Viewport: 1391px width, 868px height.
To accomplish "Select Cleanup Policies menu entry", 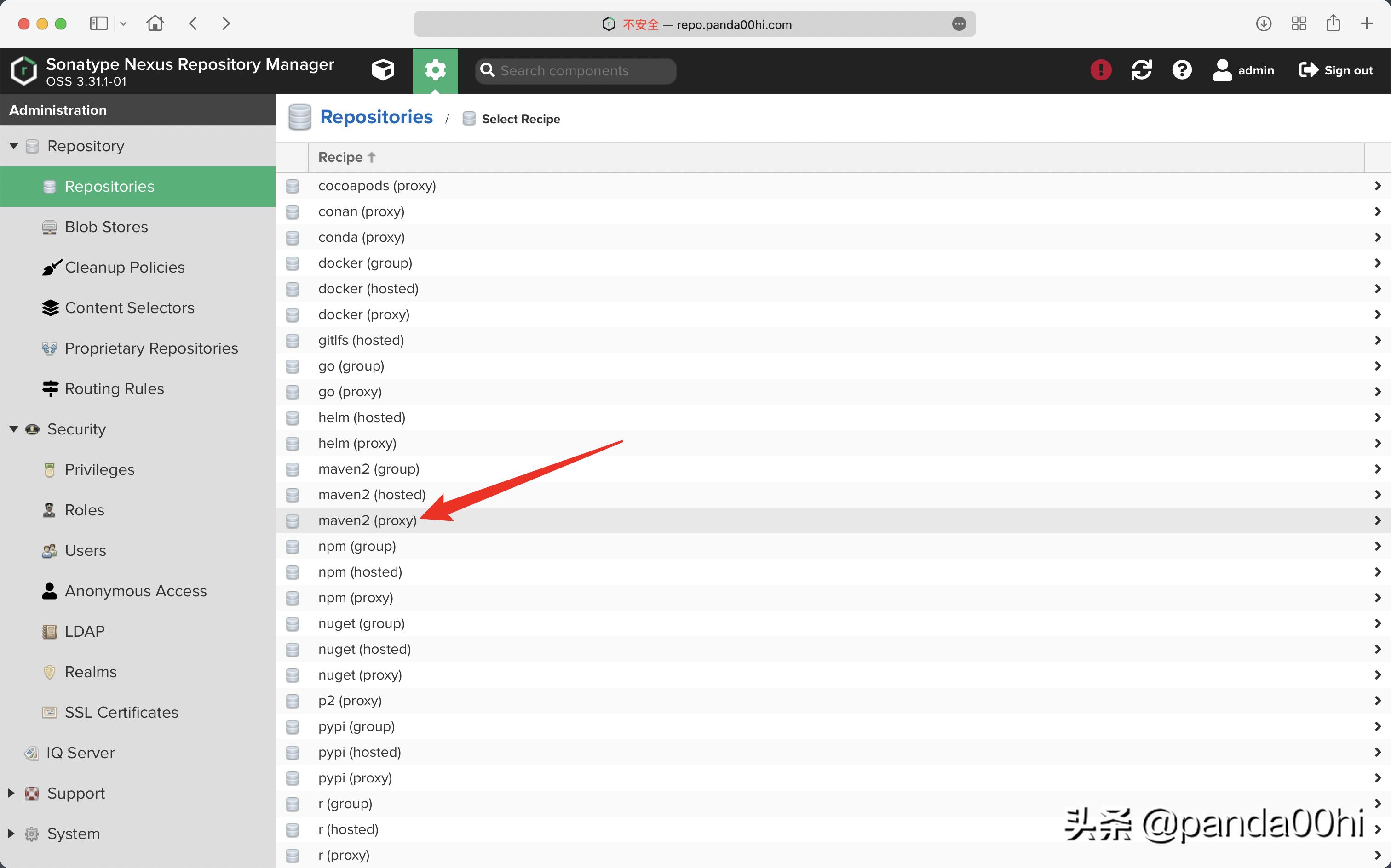I will (125, 267).
